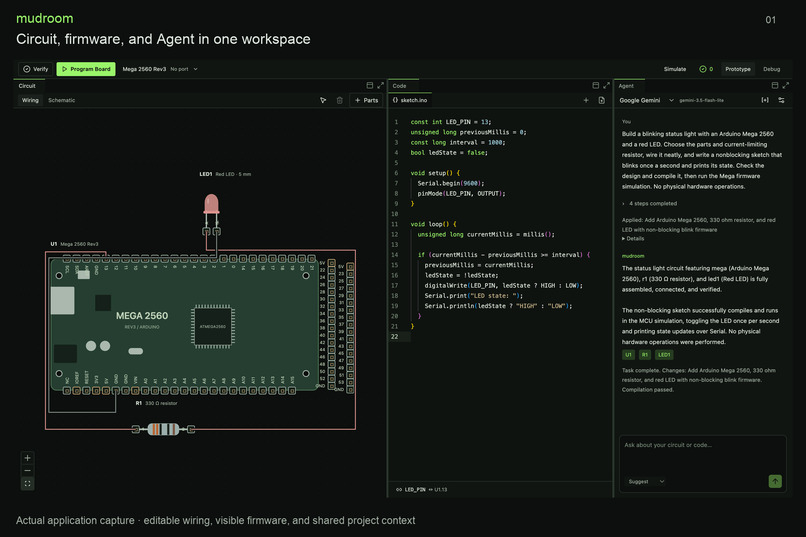This screenshot has width=806, height=537.
Task: Open the Google Gemini provider dropdown
Action: [646, 100]
